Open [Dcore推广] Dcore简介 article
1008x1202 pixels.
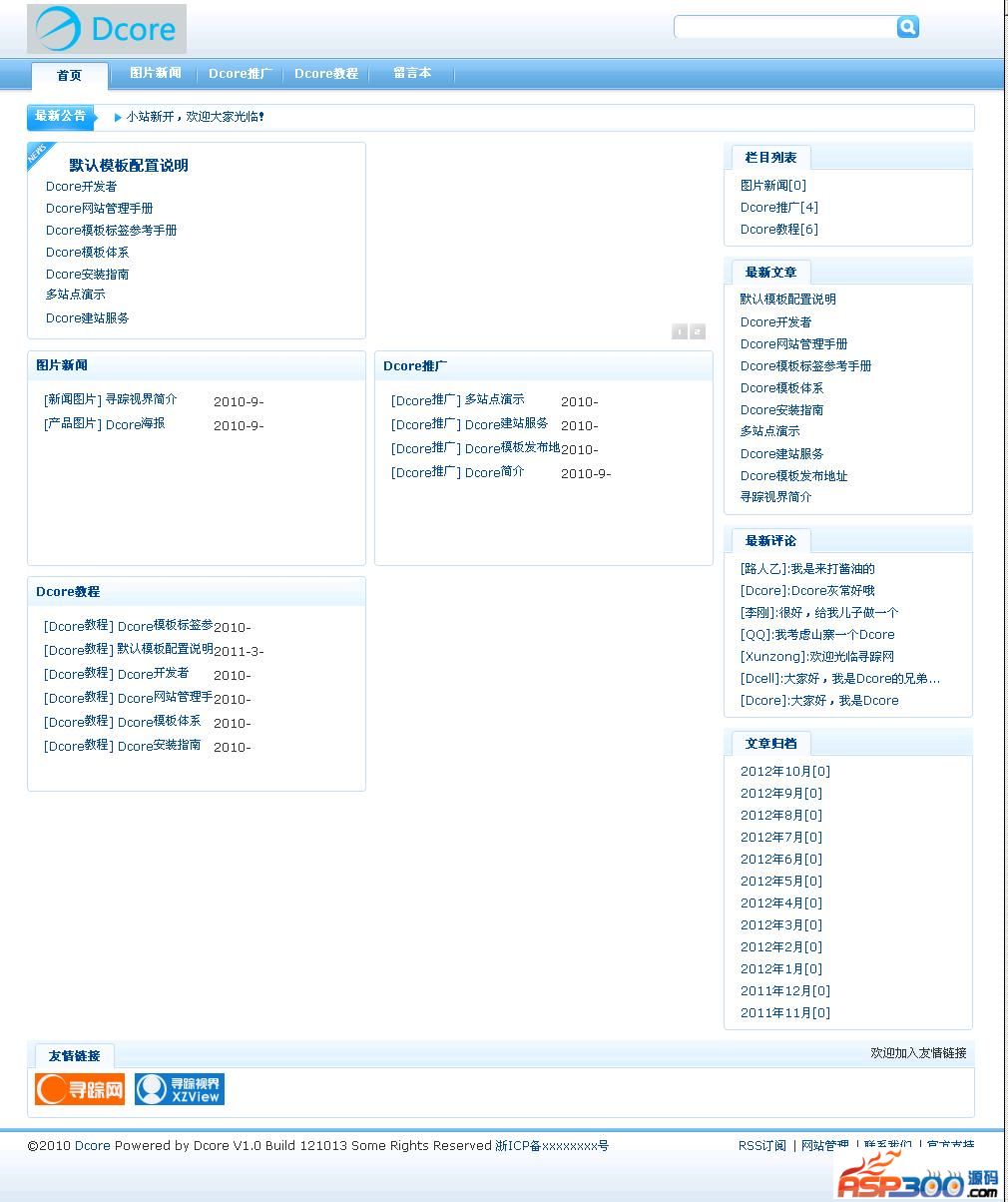click(x=458, y=472)
